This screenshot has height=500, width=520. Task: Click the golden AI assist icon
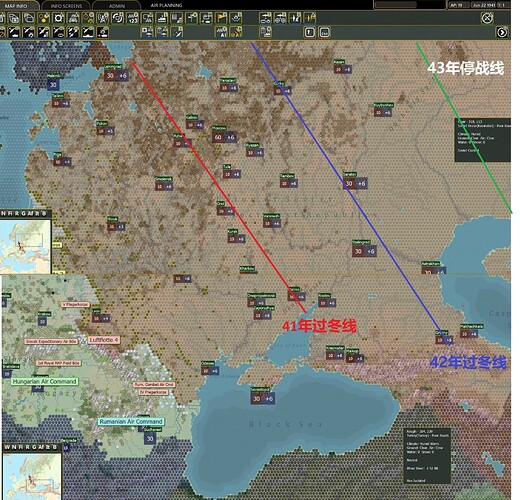click(x=236, y=32)
